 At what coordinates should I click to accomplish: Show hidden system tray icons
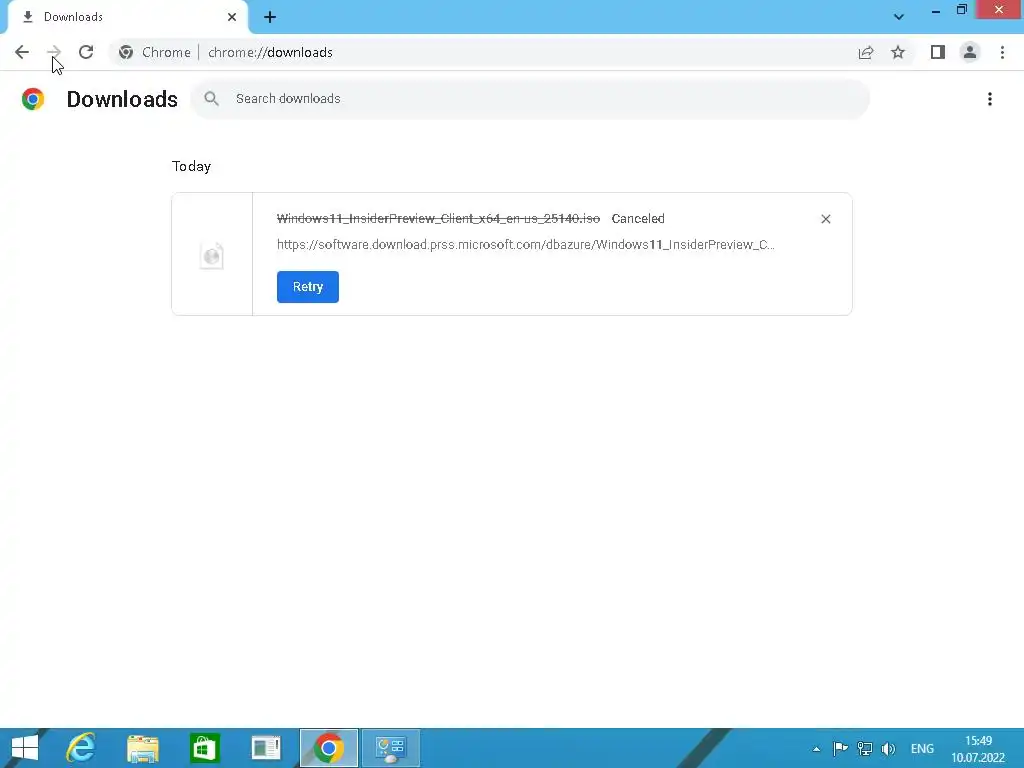tap(816, 749)
